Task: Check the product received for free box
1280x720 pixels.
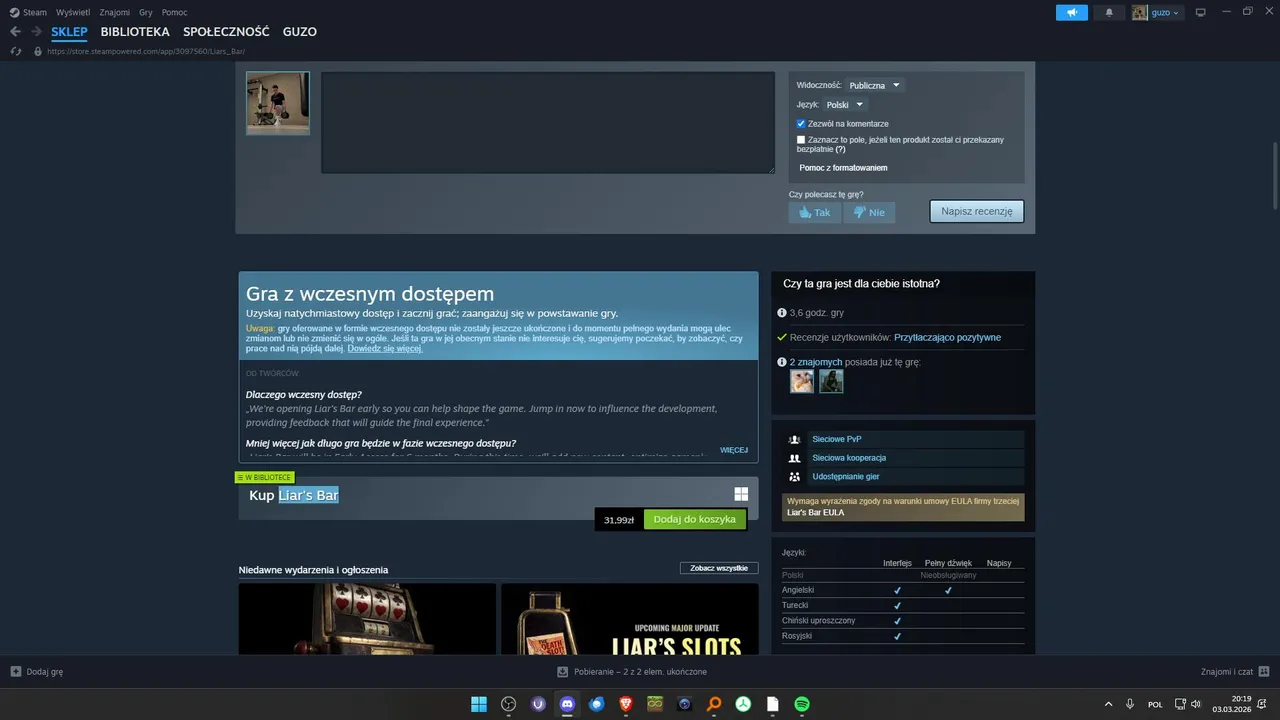Action: click(801, 140)
